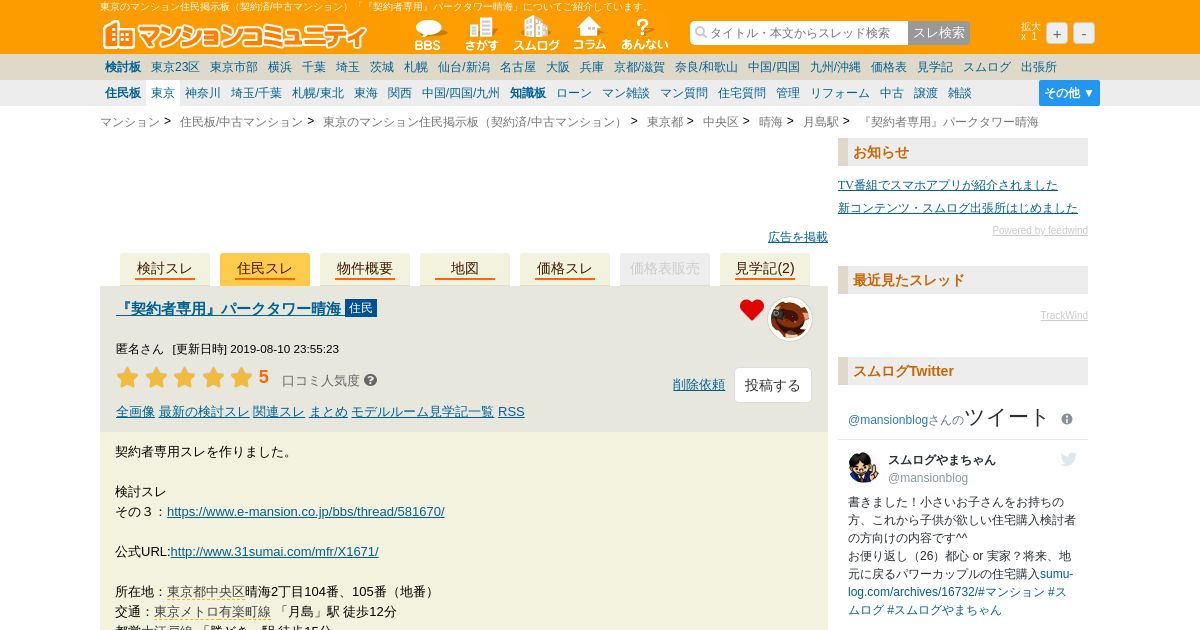Click the #スムログやまちゃん hashtag
The height and width of the screenshot is (630, 1200).
[944, 610]
